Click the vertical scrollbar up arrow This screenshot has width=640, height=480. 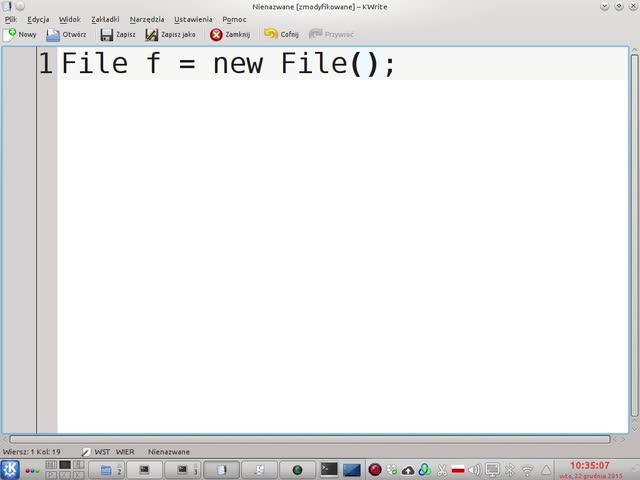point(635,50)
